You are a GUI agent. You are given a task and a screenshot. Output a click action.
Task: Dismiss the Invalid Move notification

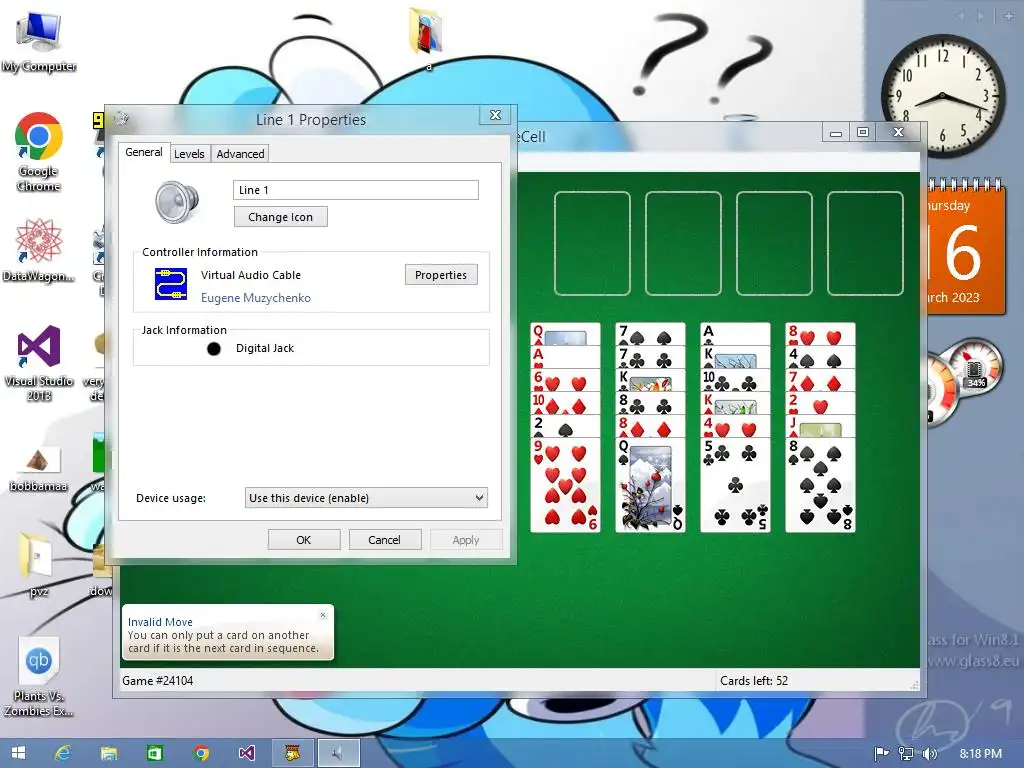click(323, 615)
